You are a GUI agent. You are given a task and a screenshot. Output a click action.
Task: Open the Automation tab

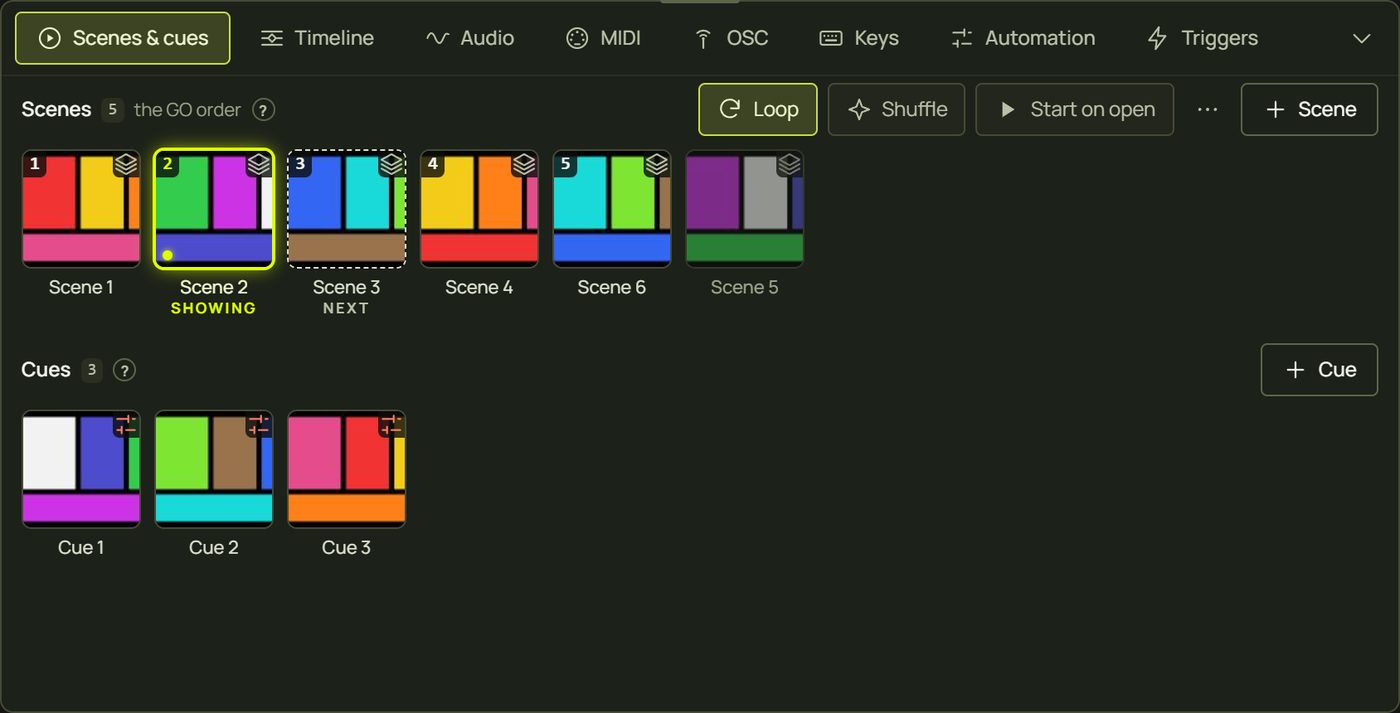(1023, 38)
